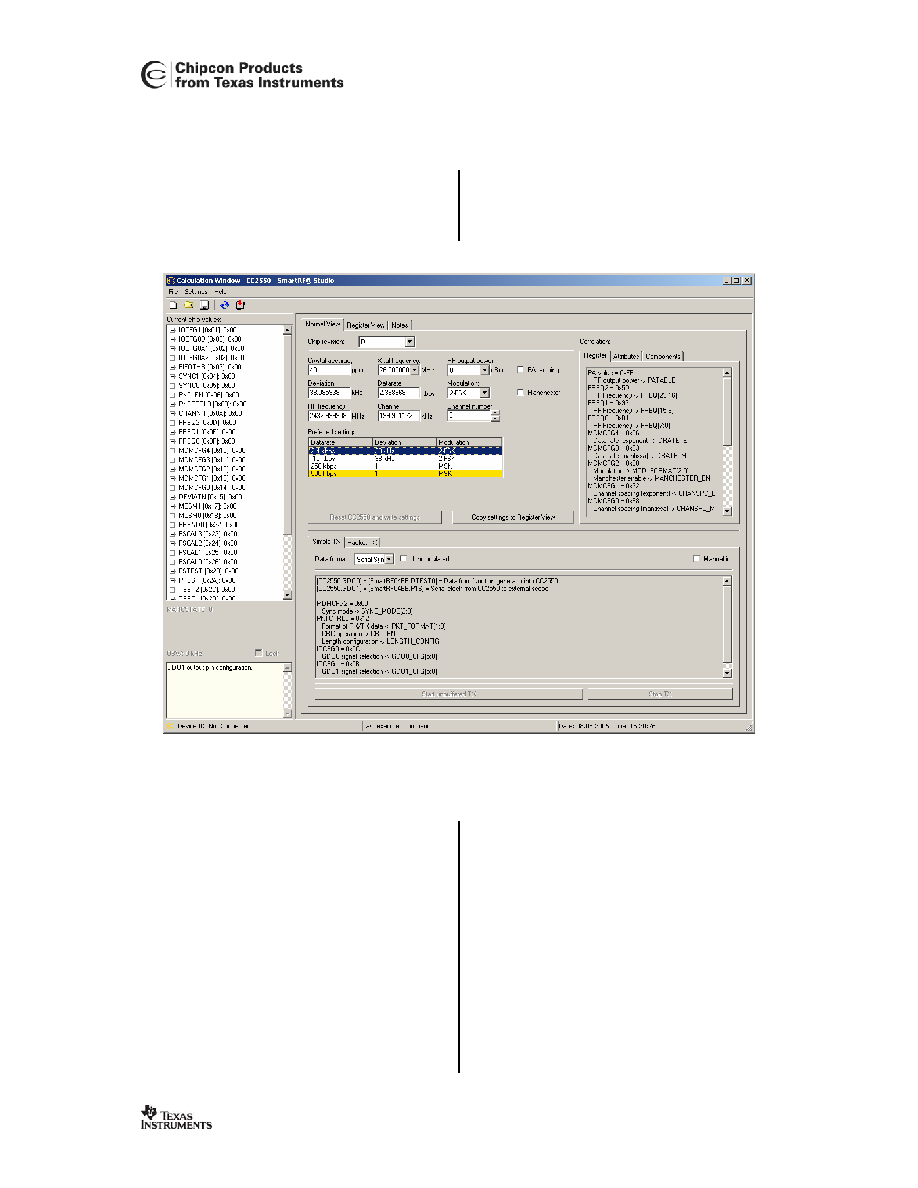Open the File menu
The width and height of the screenshot is (918, 1188).
pyautogui.click(x=173, y=292)
